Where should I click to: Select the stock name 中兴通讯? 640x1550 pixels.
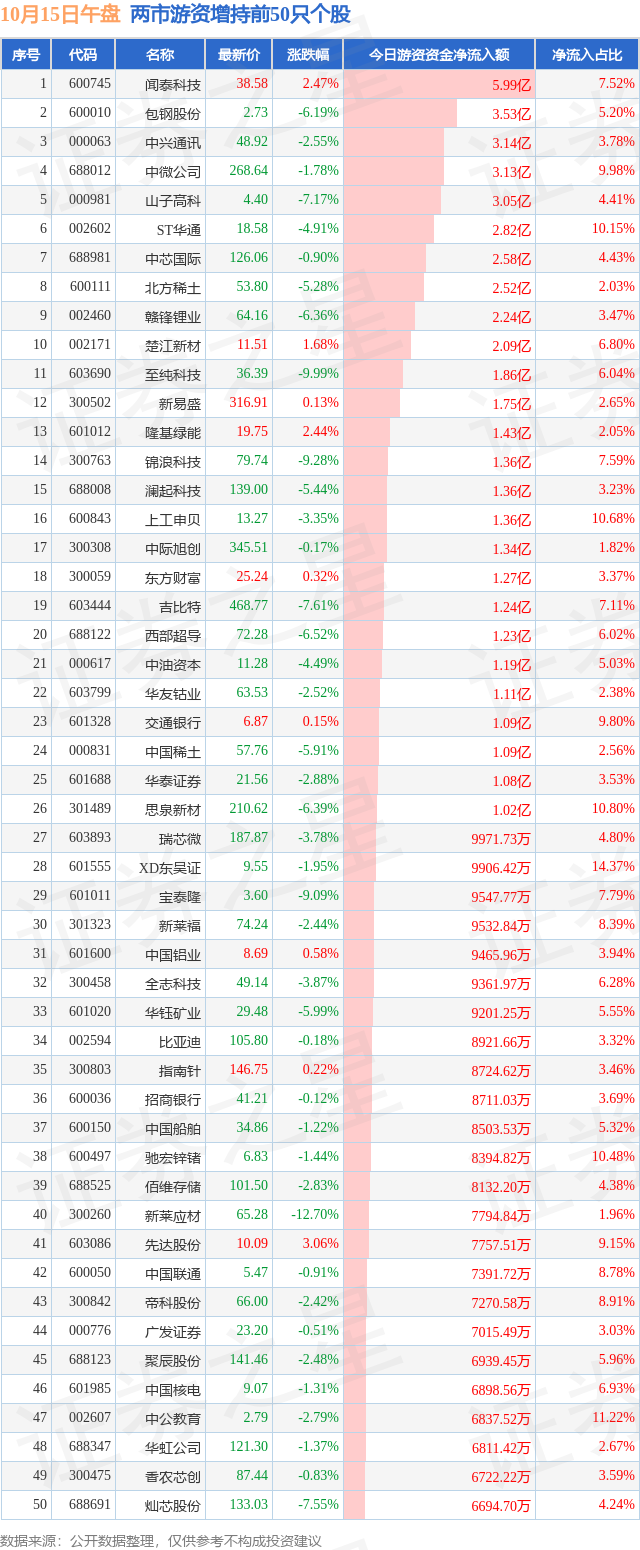[173, 143]
